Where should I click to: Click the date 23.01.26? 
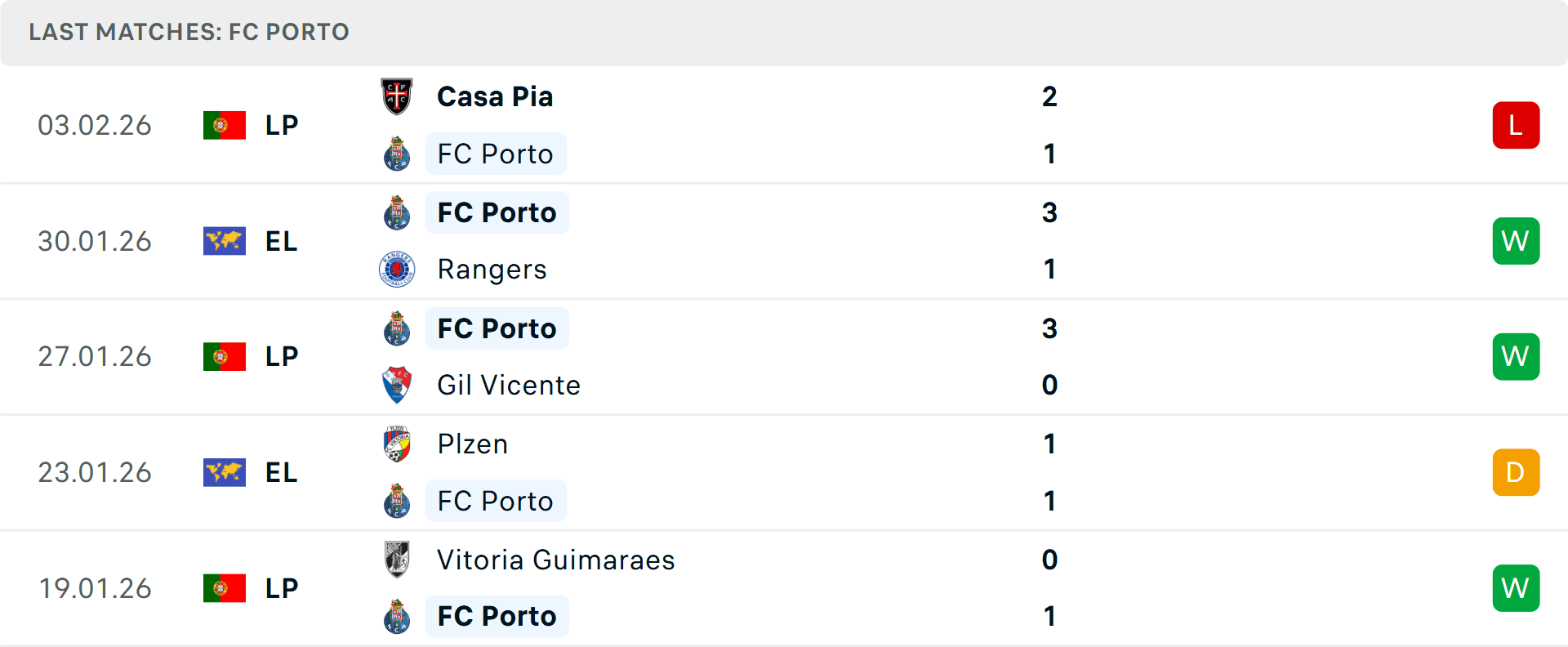pos(95,472)
